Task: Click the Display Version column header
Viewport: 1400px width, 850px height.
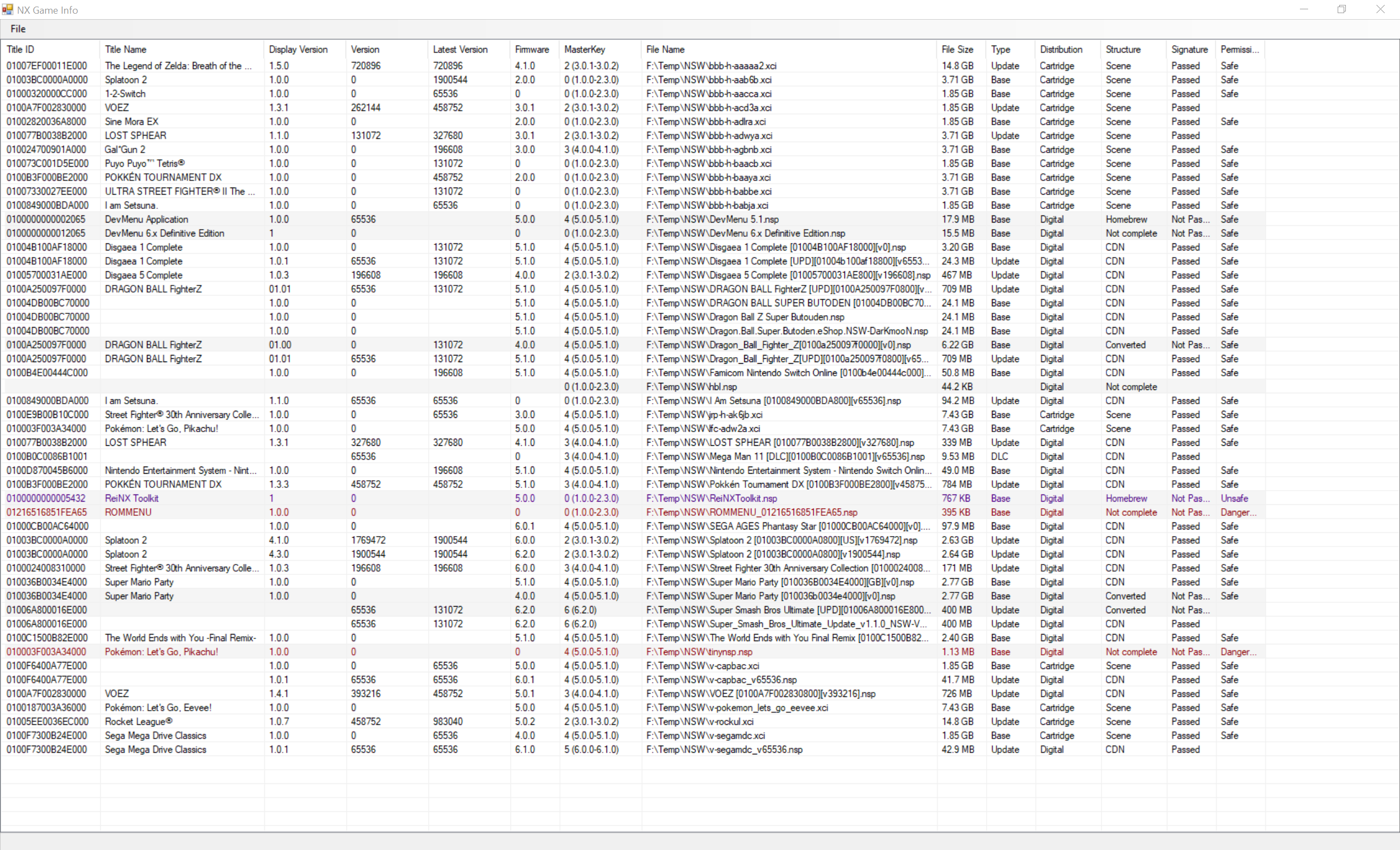Action: (x=297, y=49)
